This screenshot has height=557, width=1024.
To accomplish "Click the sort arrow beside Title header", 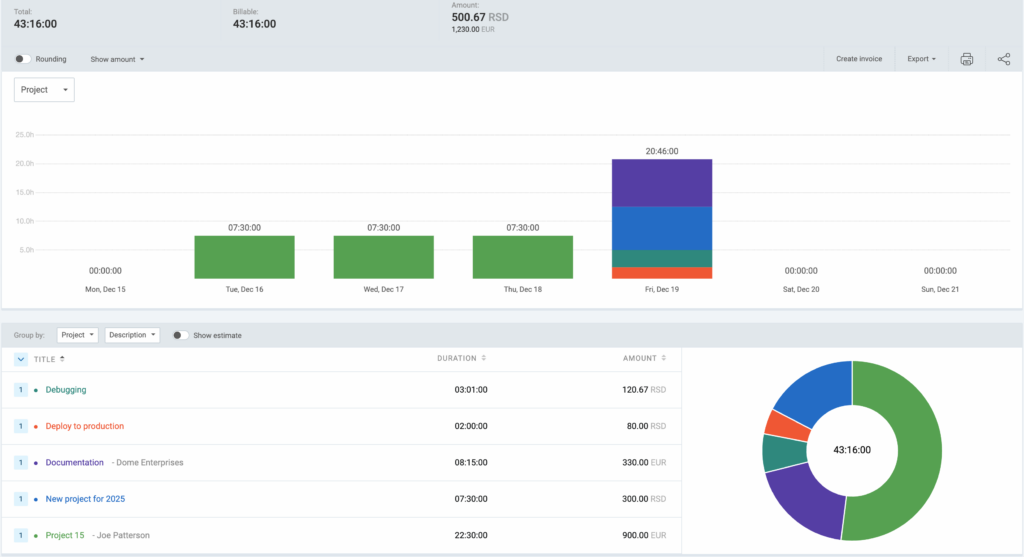I will pyautogui.click(x=62, y=359).
